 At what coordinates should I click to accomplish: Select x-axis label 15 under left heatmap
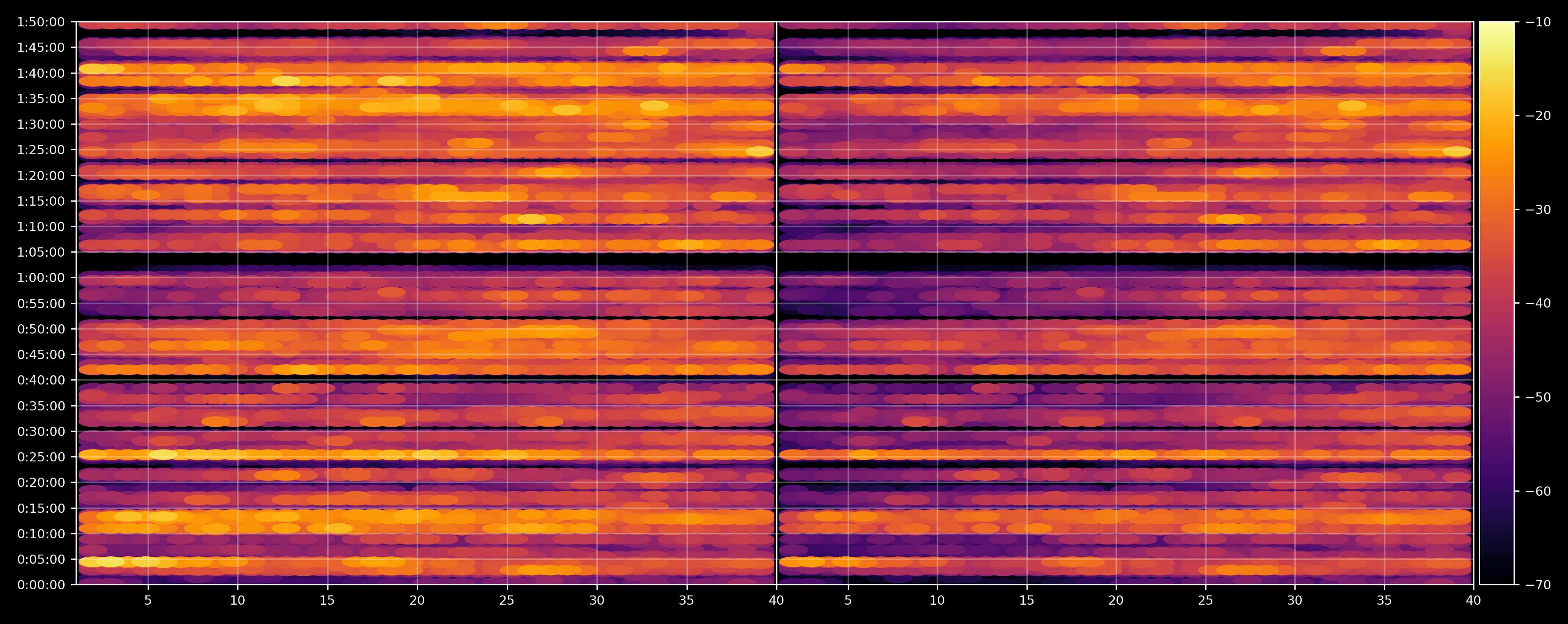tap(328, 601)
